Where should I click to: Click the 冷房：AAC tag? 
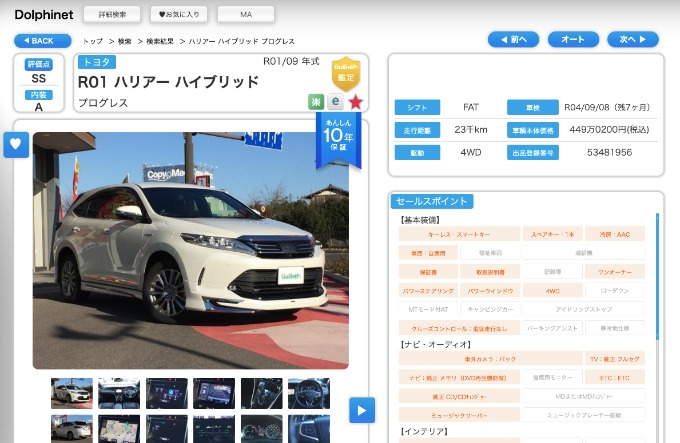pyautogui.click(x=615, y=234)
